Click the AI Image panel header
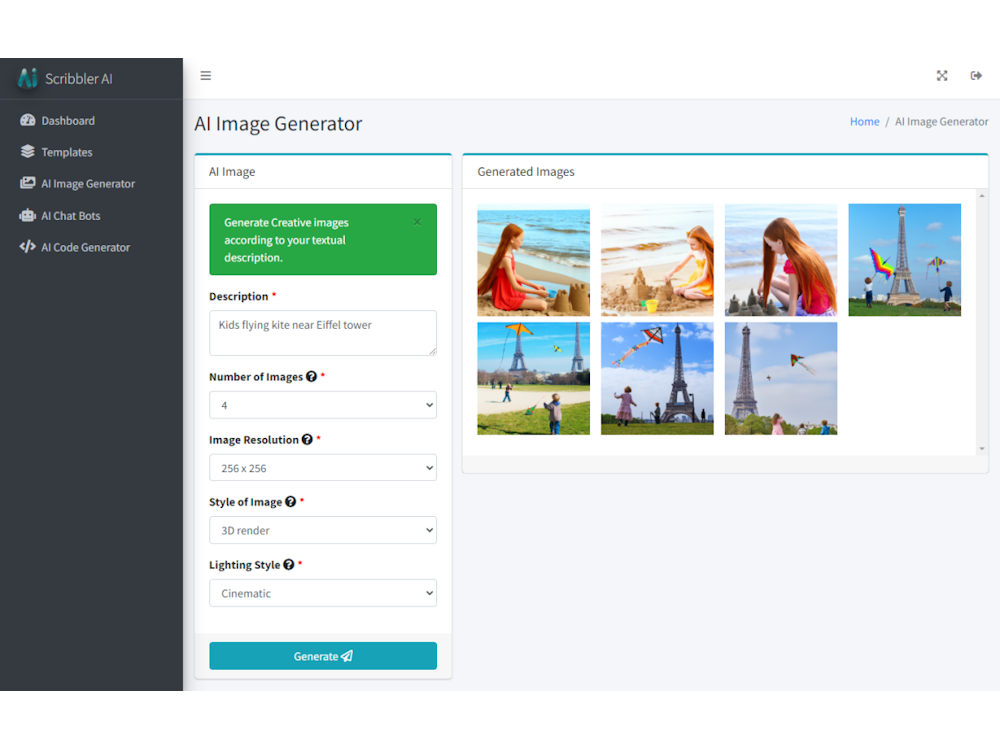This screenshot has width=1000, height=750. click(231, 171)
